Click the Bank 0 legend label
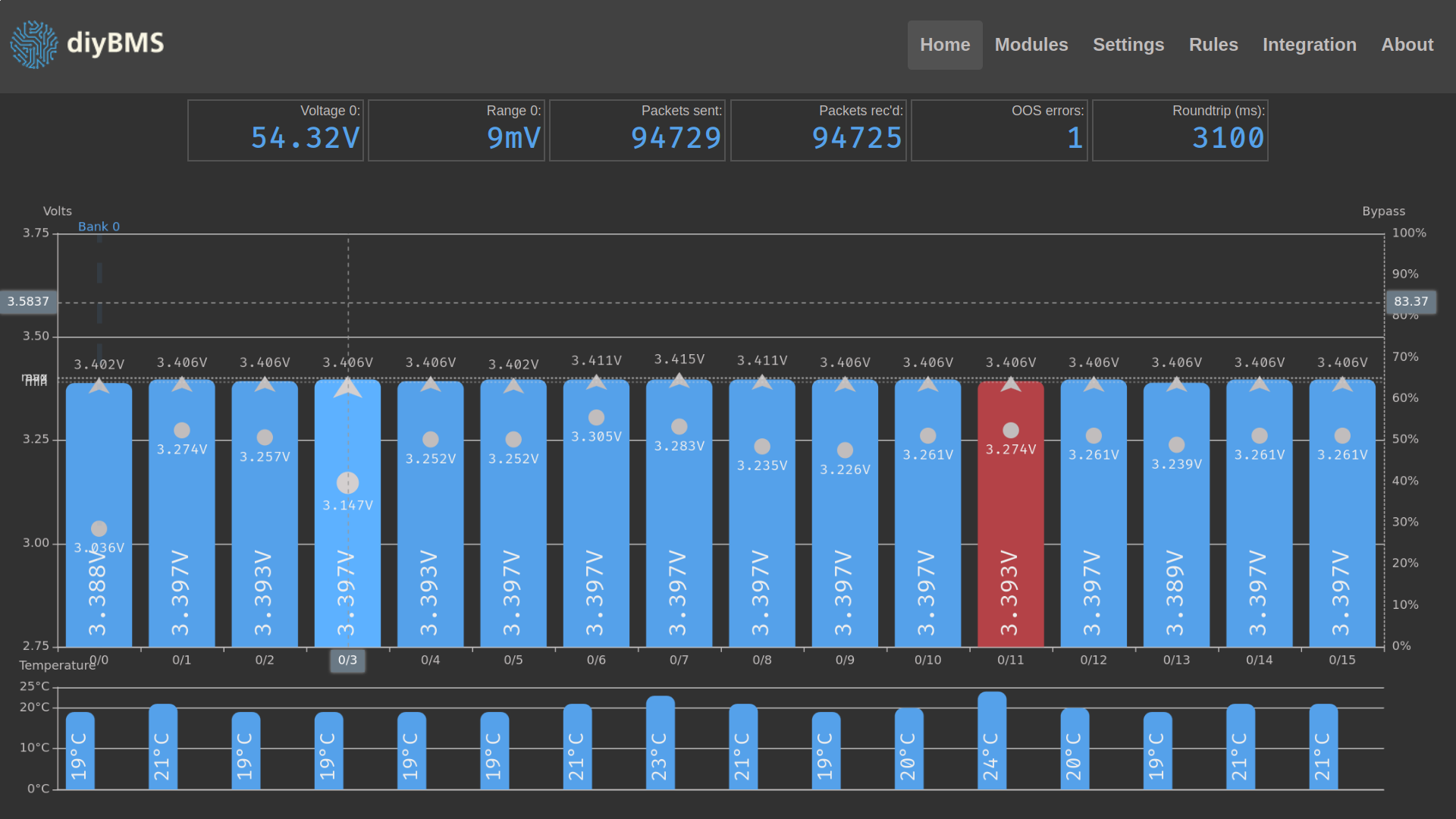This screenshot has width=1456, height=819. pyautogui.click(x=99, y=227)
